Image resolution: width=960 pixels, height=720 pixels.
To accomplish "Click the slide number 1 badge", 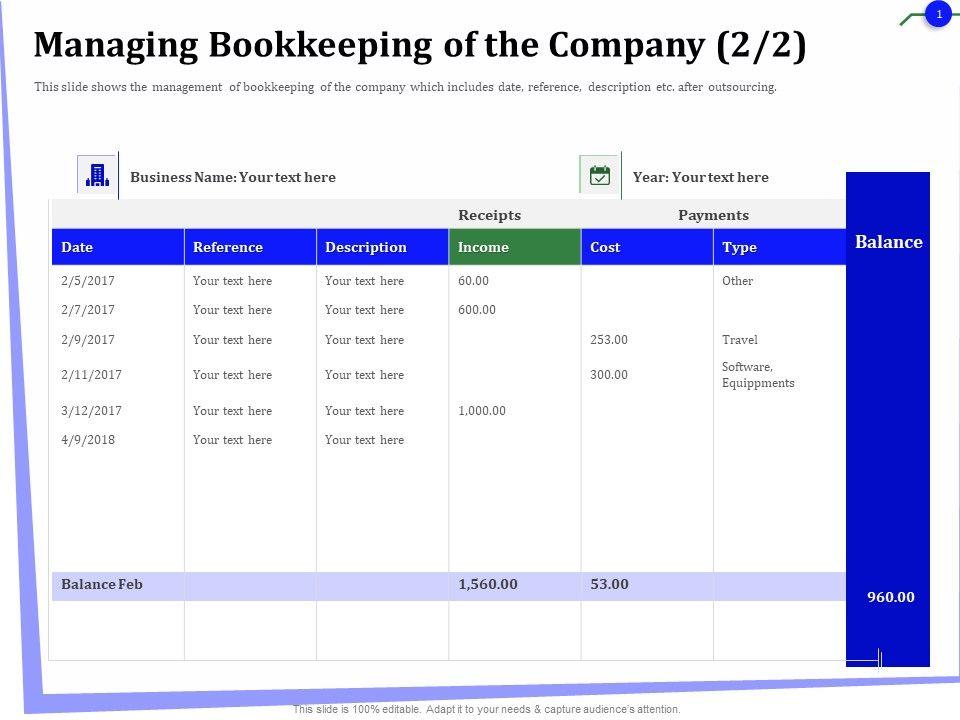I will [938, 14].
